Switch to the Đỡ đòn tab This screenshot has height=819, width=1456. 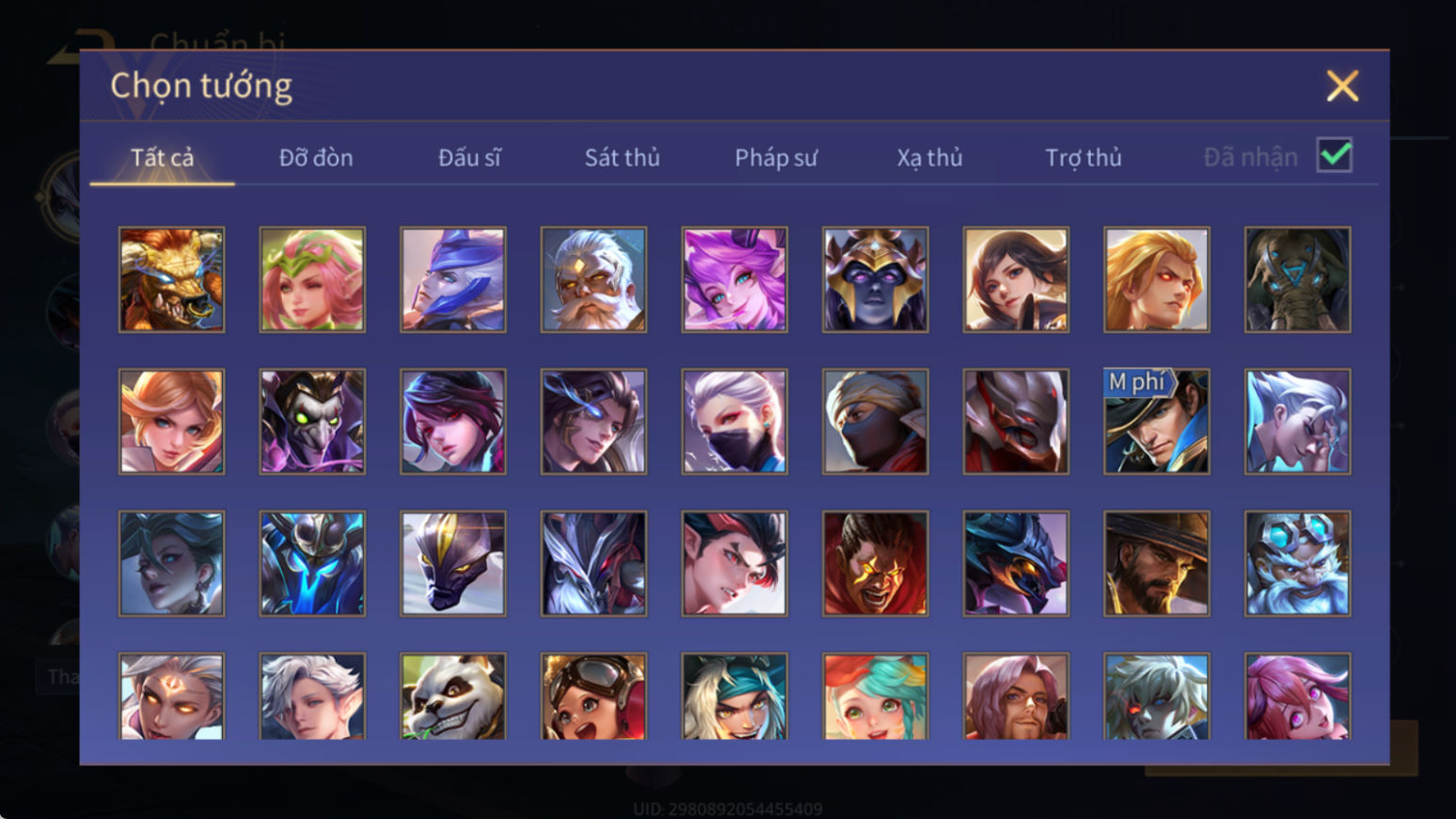point(316,158)
